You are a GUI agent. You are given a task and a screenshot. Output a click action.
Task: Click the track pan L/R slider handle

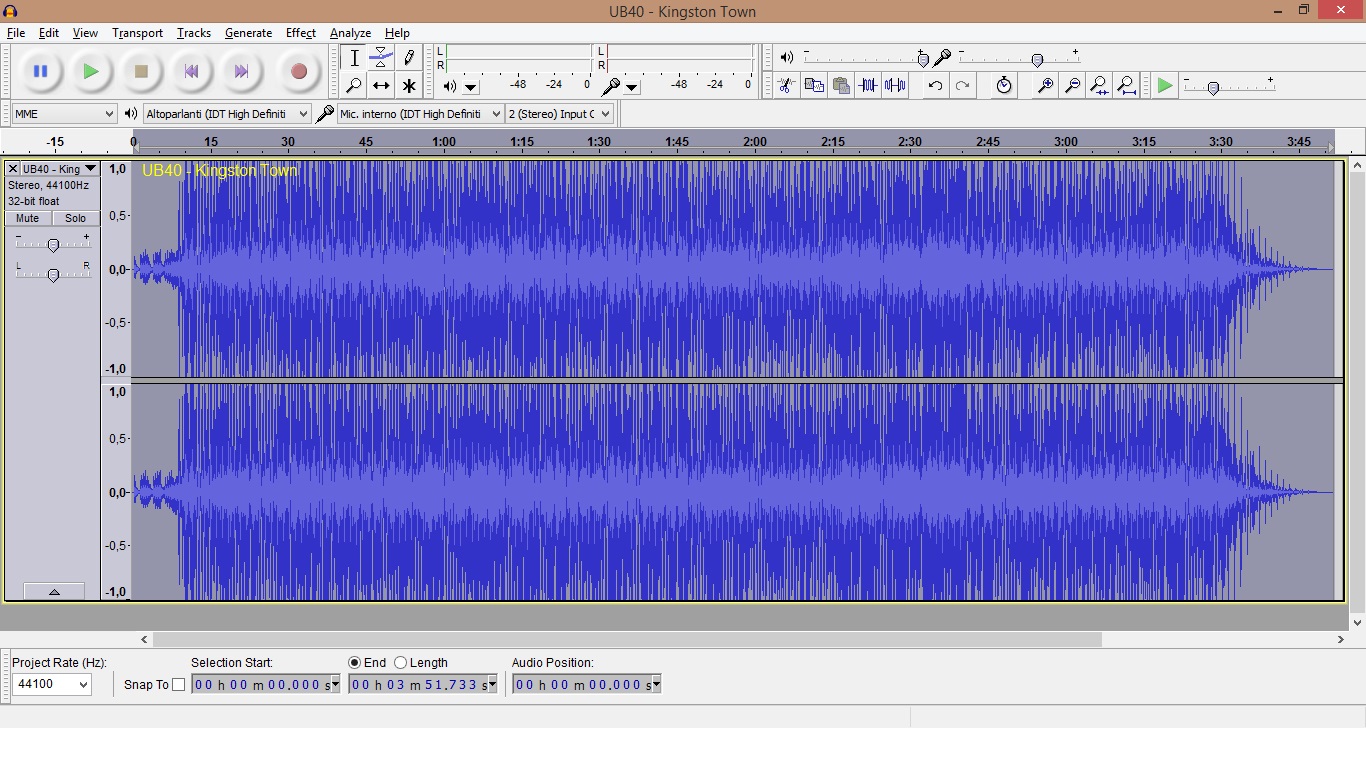(x=53, y=275)
